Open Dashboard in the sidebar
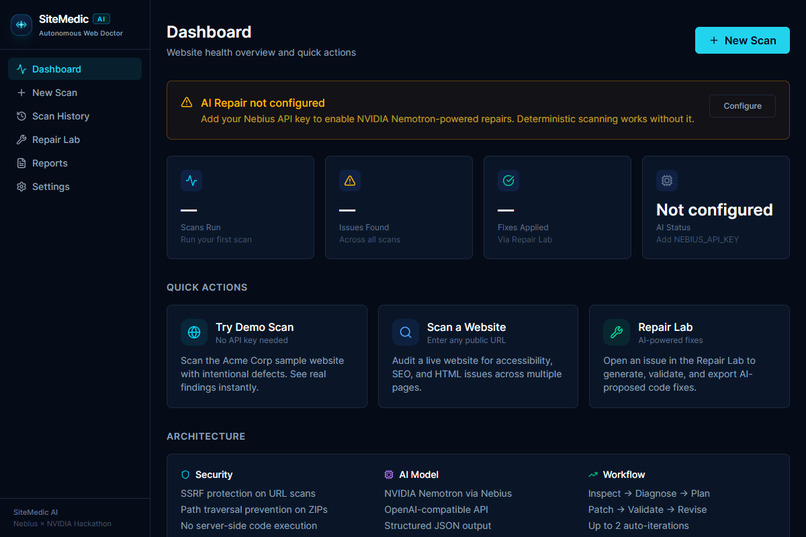806x537 pixels. point(75,69)
